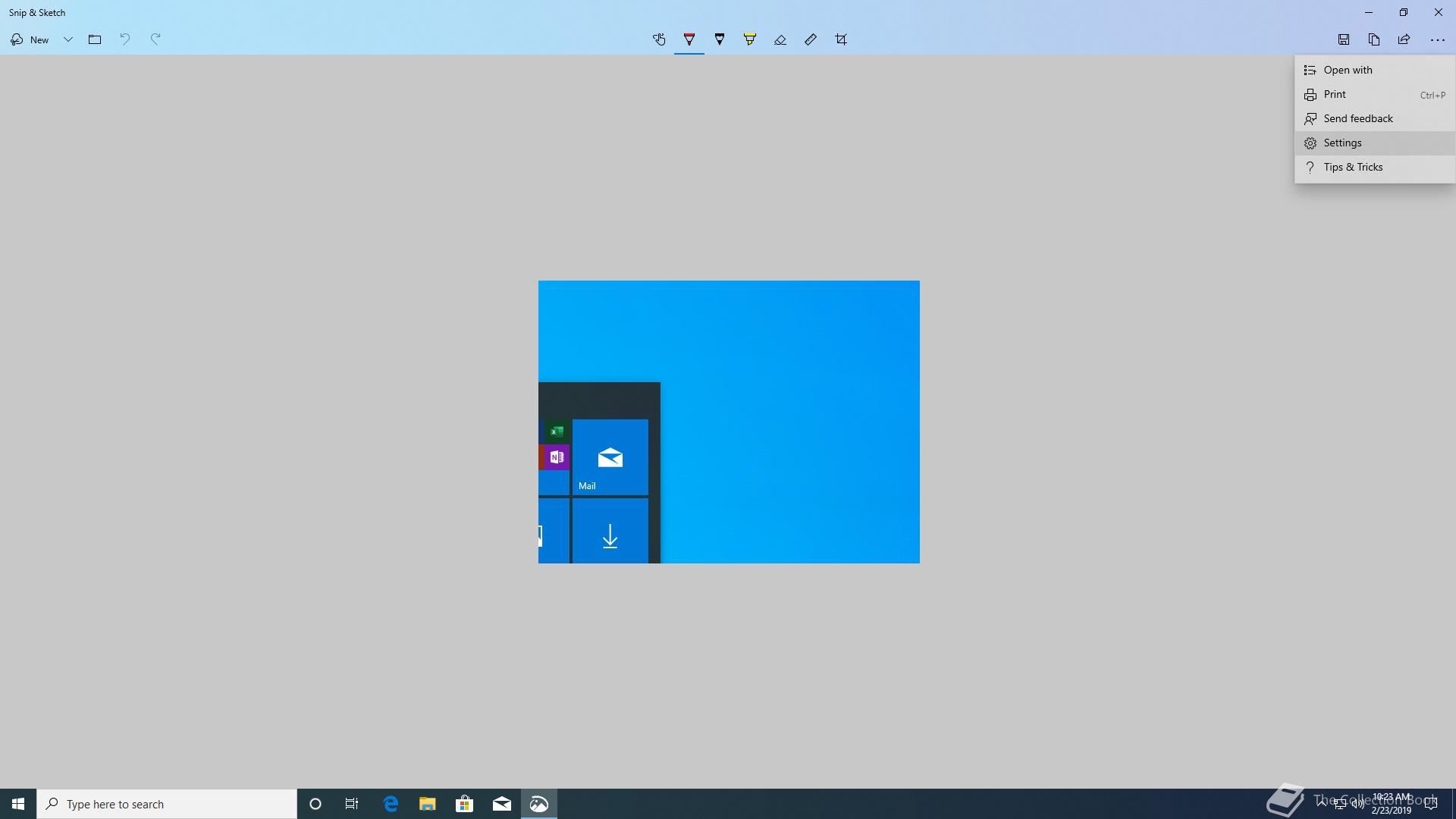Toggle the Ruler tool
Viewport: 1456px width, 819px height.
(811, 39)
